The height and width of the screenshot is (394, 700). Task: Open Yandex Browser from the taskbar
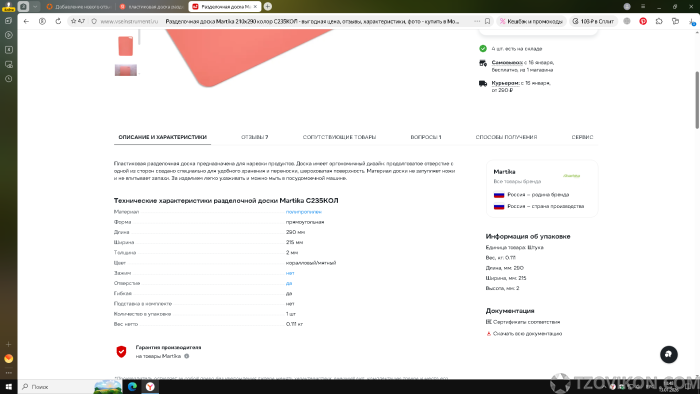(x=150, y=386)
